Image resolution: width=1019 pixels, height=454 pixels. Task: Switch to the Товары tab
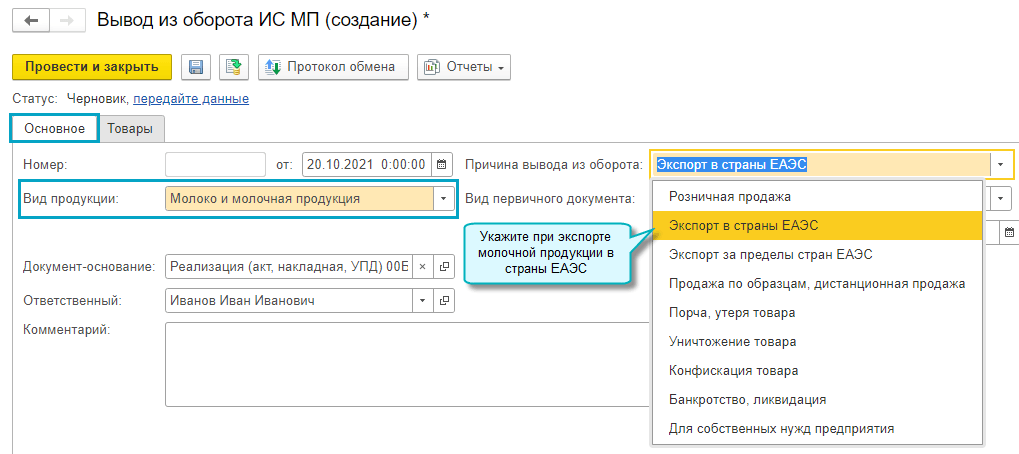[x=131, y=129]
